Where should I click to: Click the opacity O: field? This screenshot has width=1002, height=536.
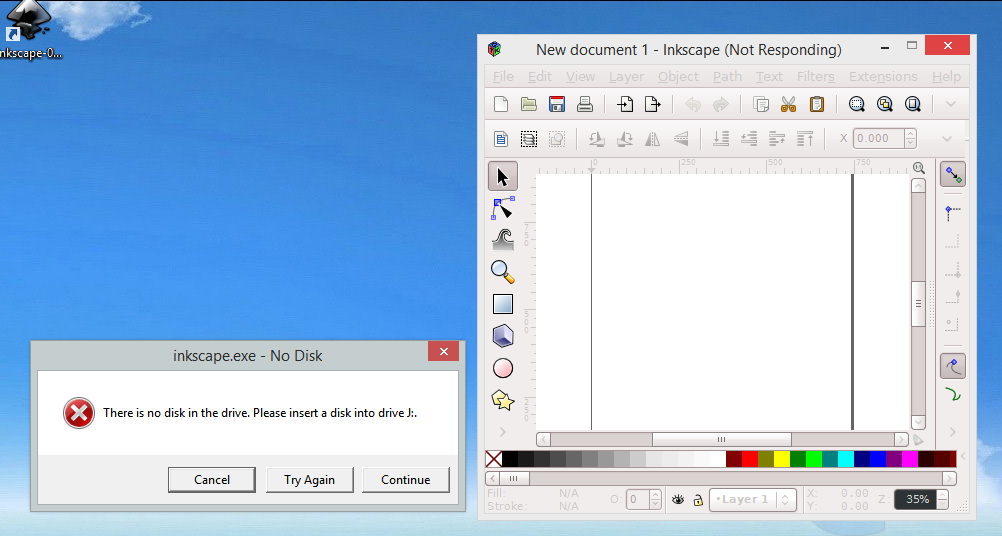click(638, 500)
